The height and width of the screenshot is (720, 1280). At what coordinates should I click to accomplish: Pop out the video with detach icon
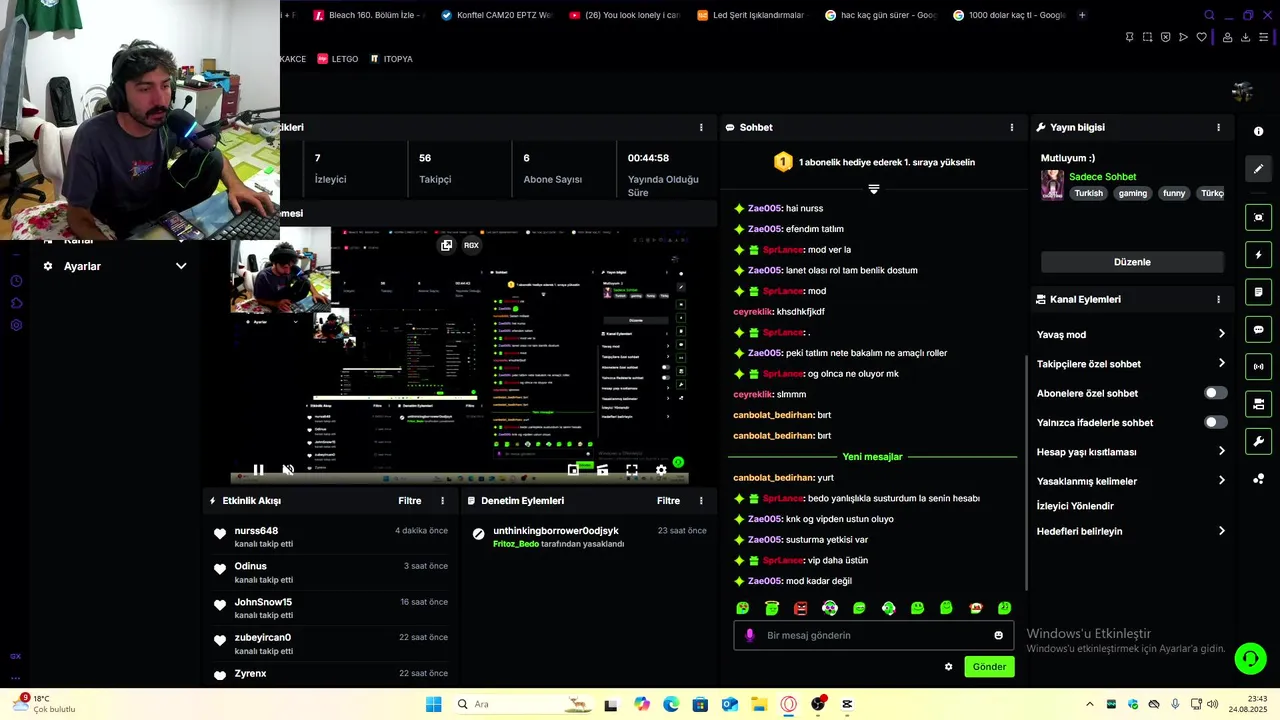tap(446, 245)
